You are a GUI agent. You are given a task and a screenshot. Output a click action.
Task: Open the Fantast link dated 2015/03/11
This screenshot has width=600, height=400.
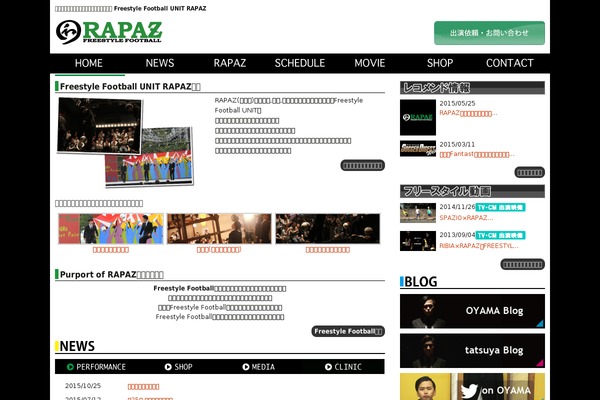(x=477, y=154)
